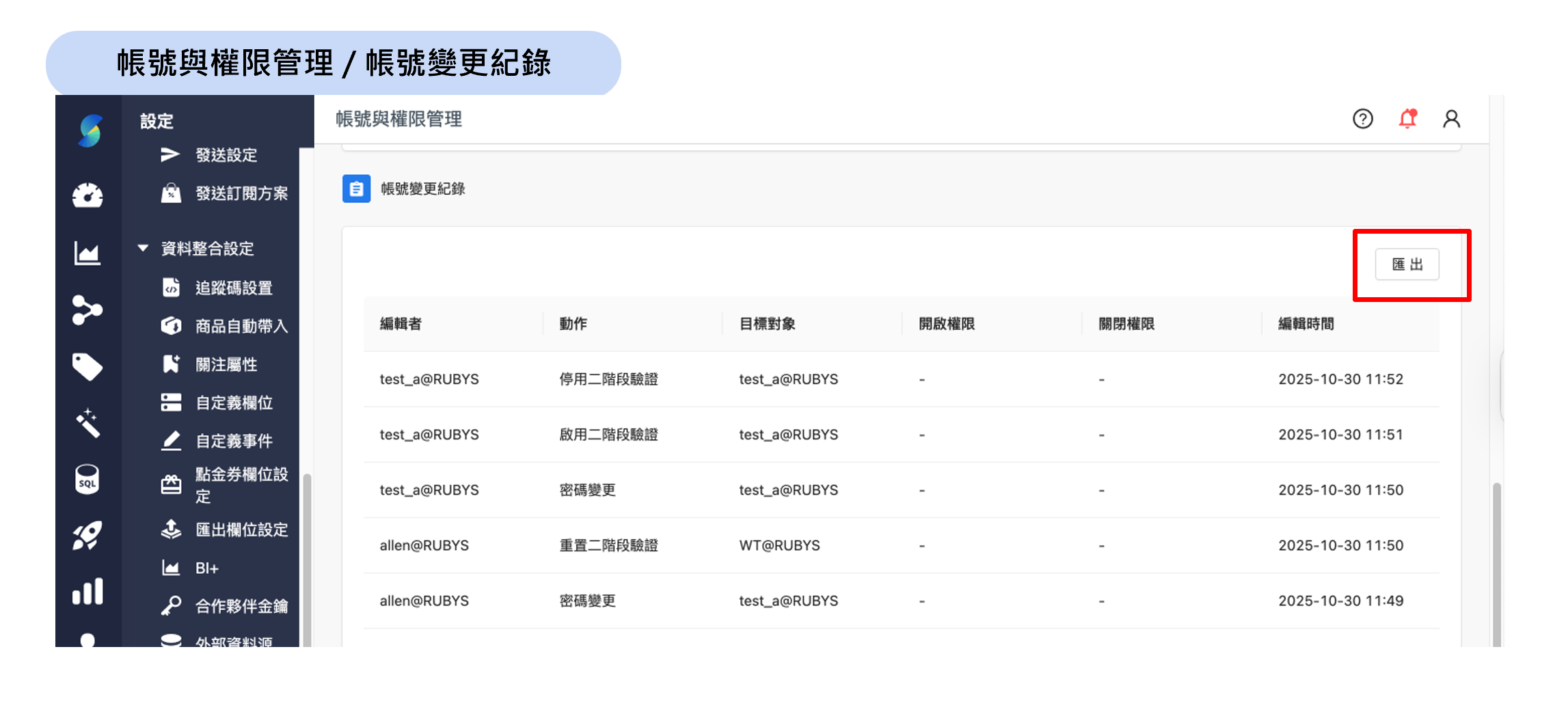Open the notification bell icon
Screen dimensions: 1568x701
(1407, 119)
